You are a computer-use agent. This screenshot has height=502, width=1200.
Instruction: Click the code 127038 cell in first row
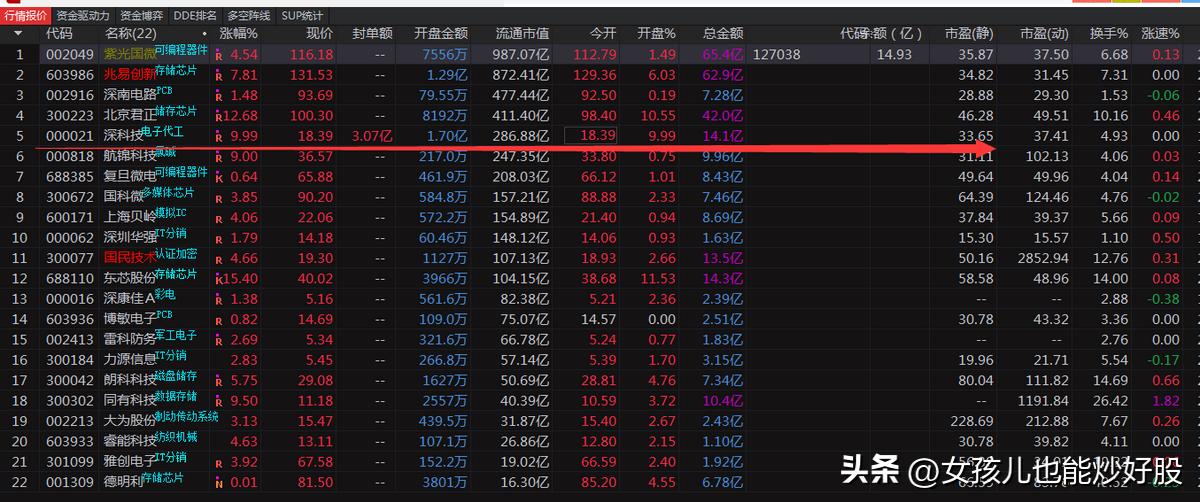(x=775, y=55)
